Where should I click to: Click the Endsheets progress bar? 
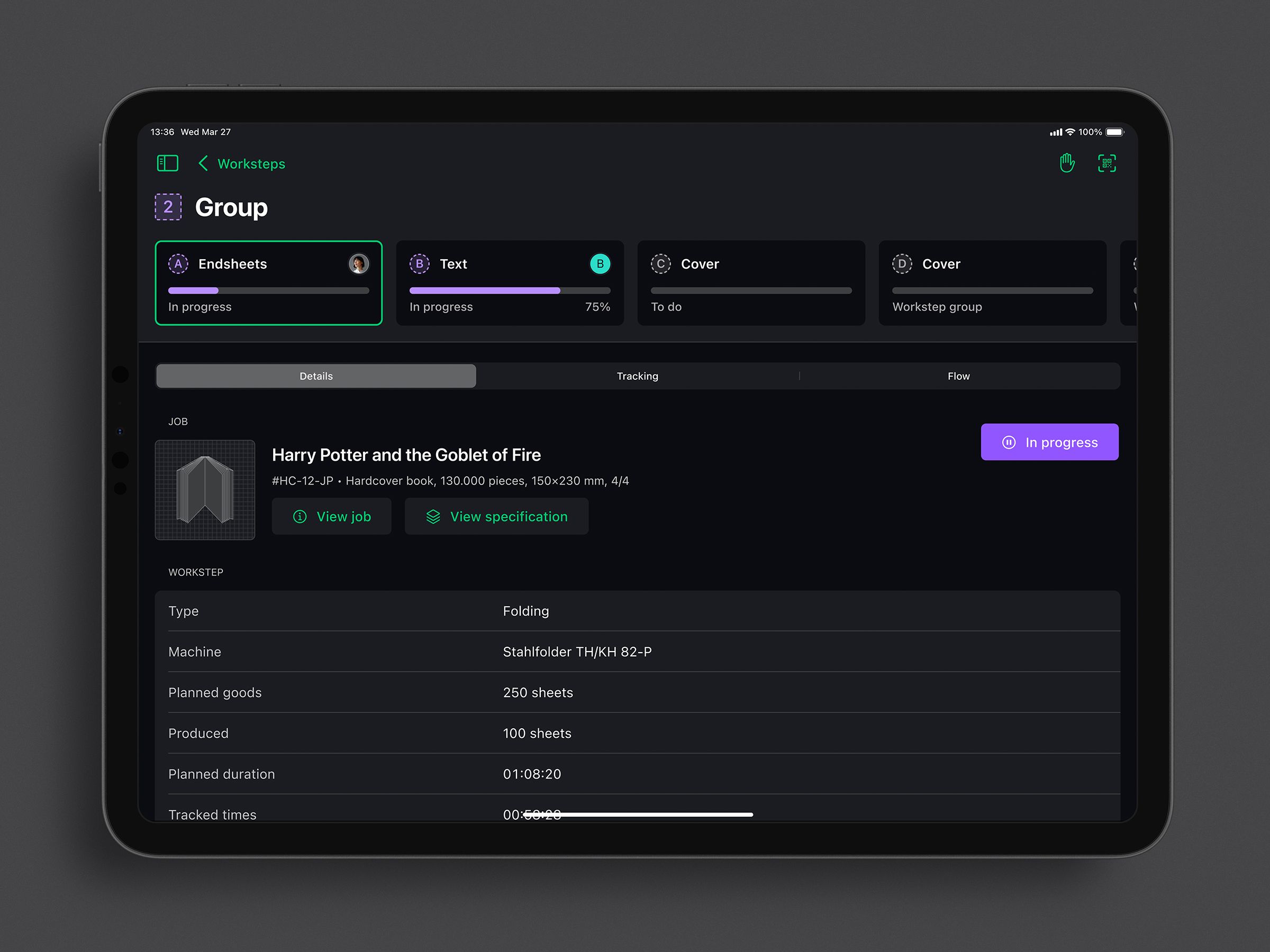tap(269, 290)
